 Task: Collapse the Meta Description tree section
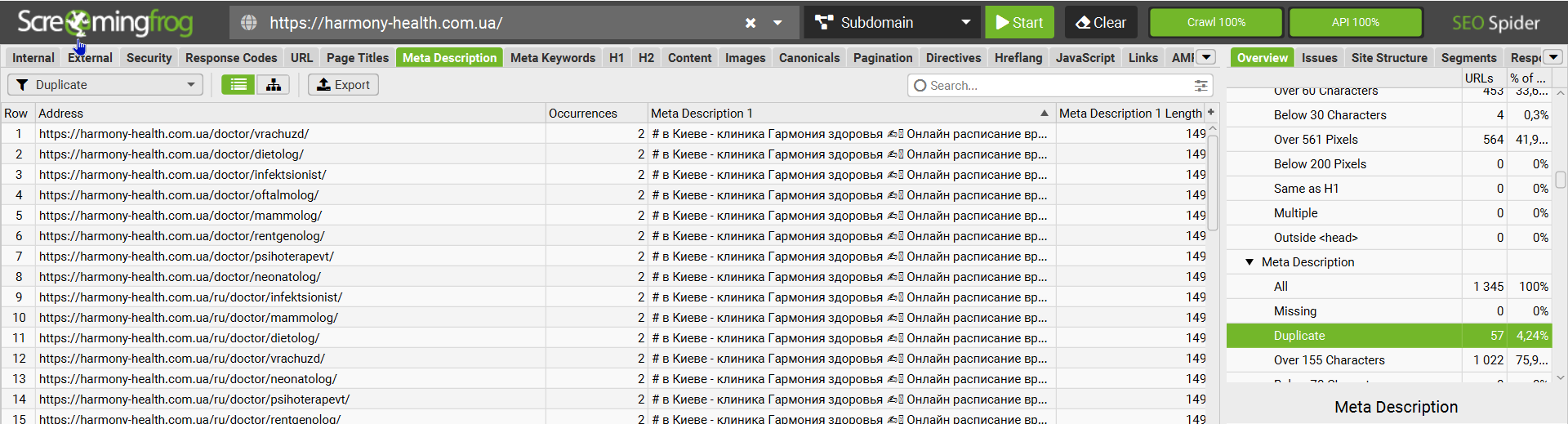point(1249,262)
